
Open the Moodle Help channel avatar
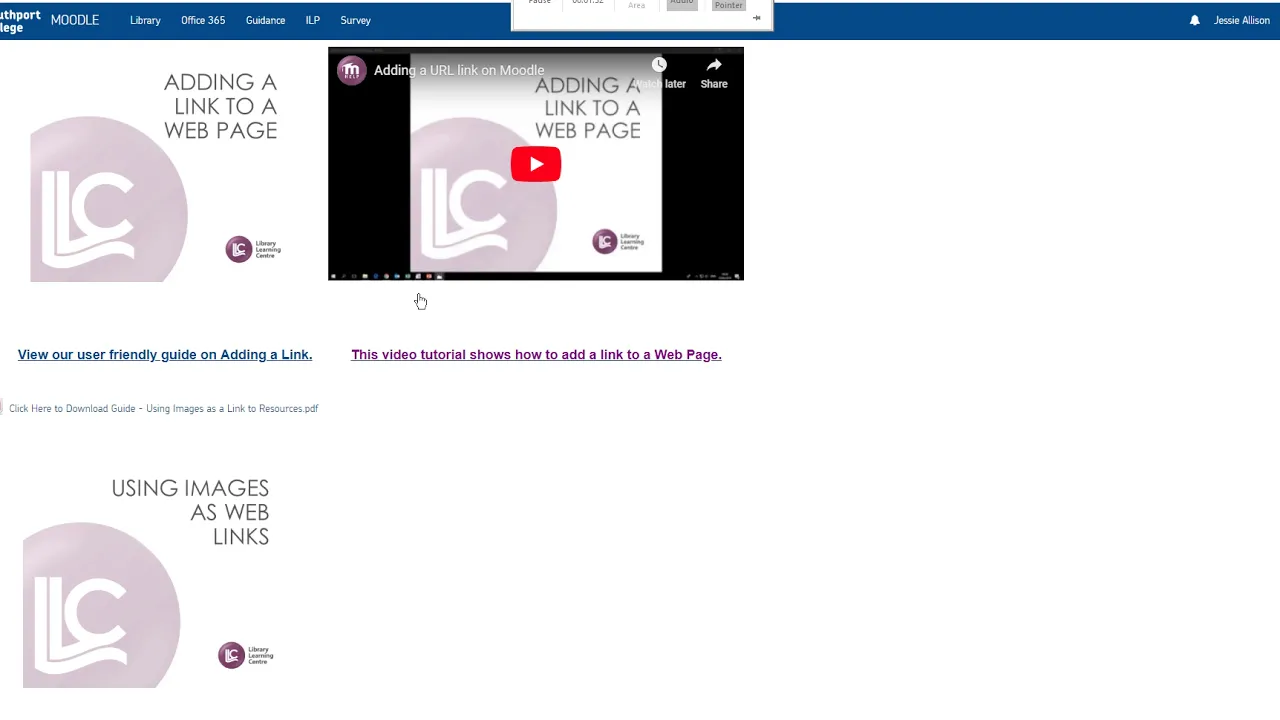pyautogui.click(x=351, y=70)
